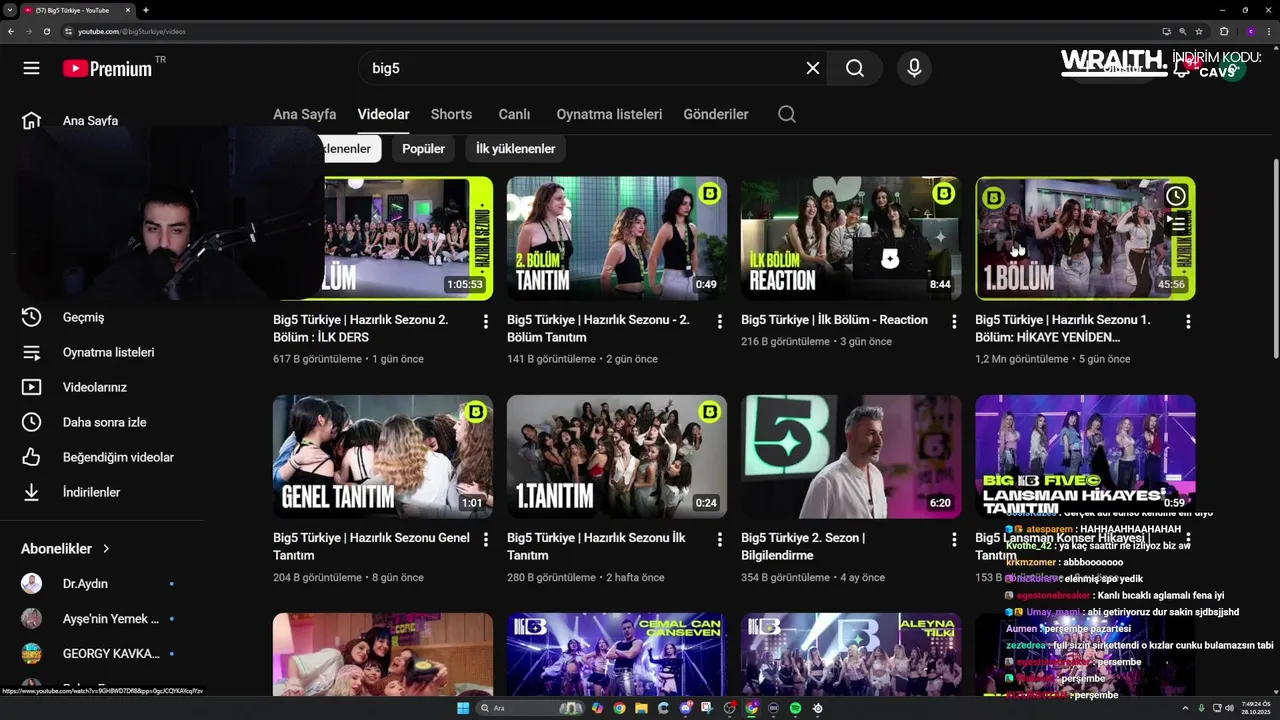This screenshot has width=1280, height=720.
Task: Play the 6:20 Bilgilendirme thumbnail
Action: 851,456
